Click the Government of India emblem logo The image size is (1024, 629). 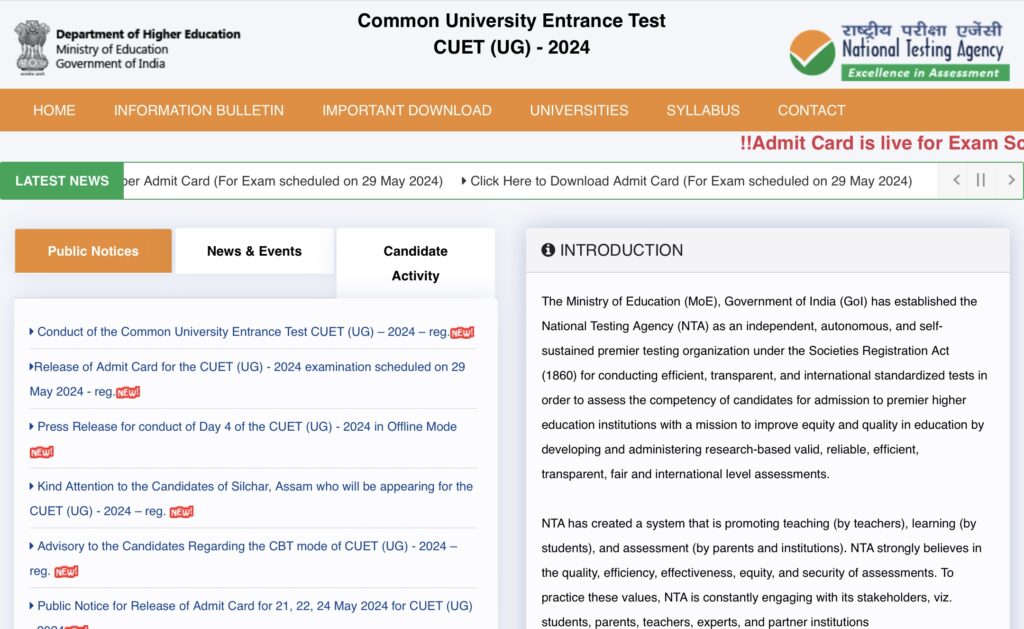point(32,48)
